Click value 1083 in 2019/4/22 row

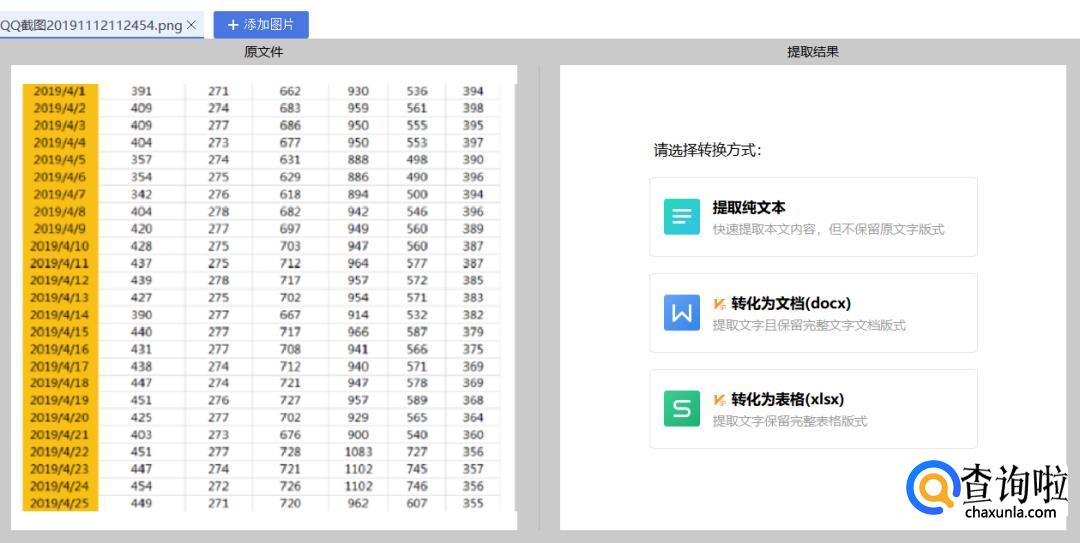[358, 452]
